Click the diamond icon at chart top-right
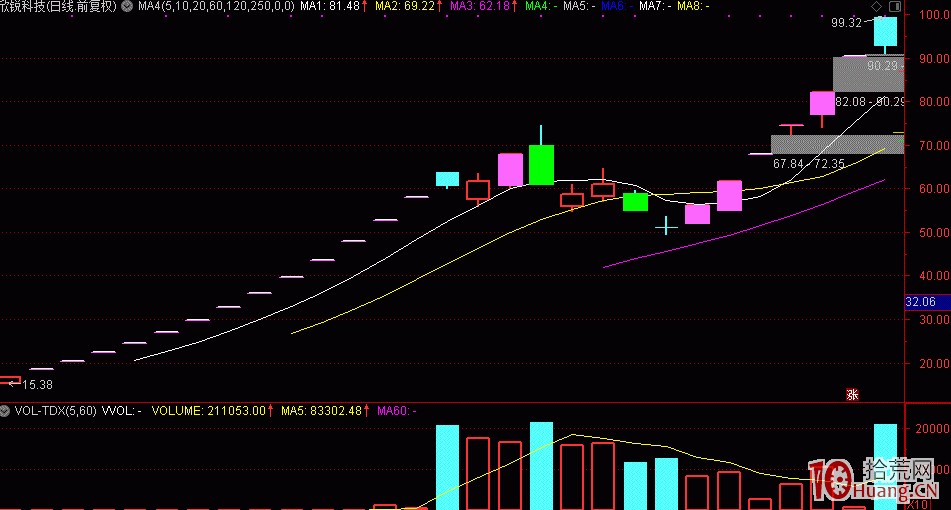The image size is (951, 510). (x=877, y=6)
